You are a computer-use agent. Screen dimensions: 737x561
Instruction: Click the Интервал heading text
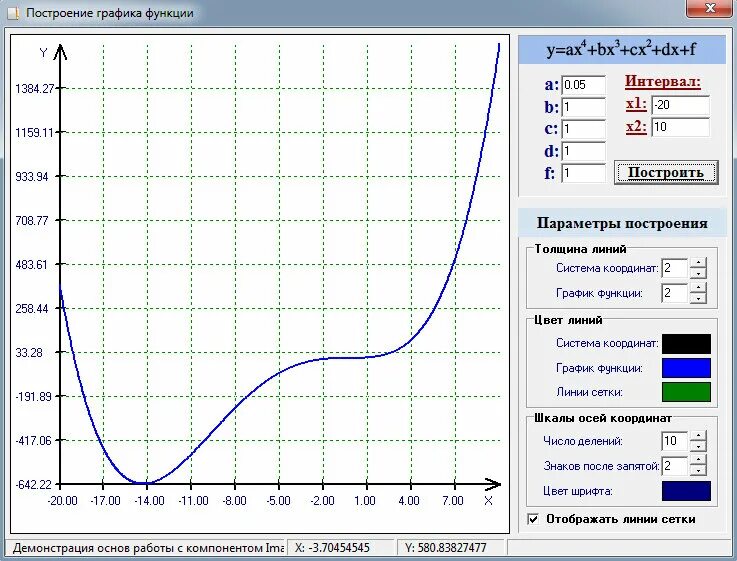click(663, 82)
